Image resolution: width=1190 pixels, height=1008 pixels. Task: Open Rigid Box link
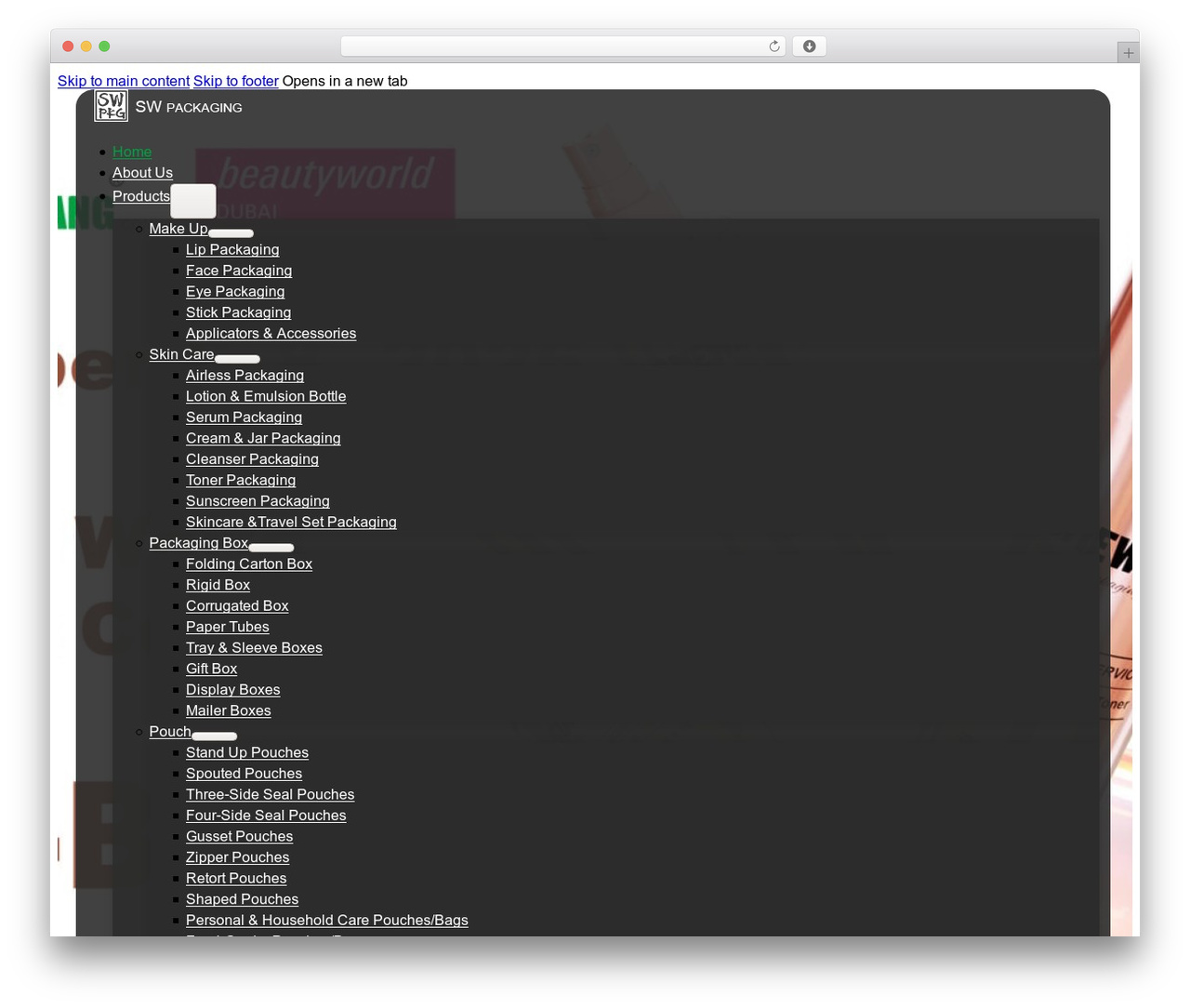(218, 585)
